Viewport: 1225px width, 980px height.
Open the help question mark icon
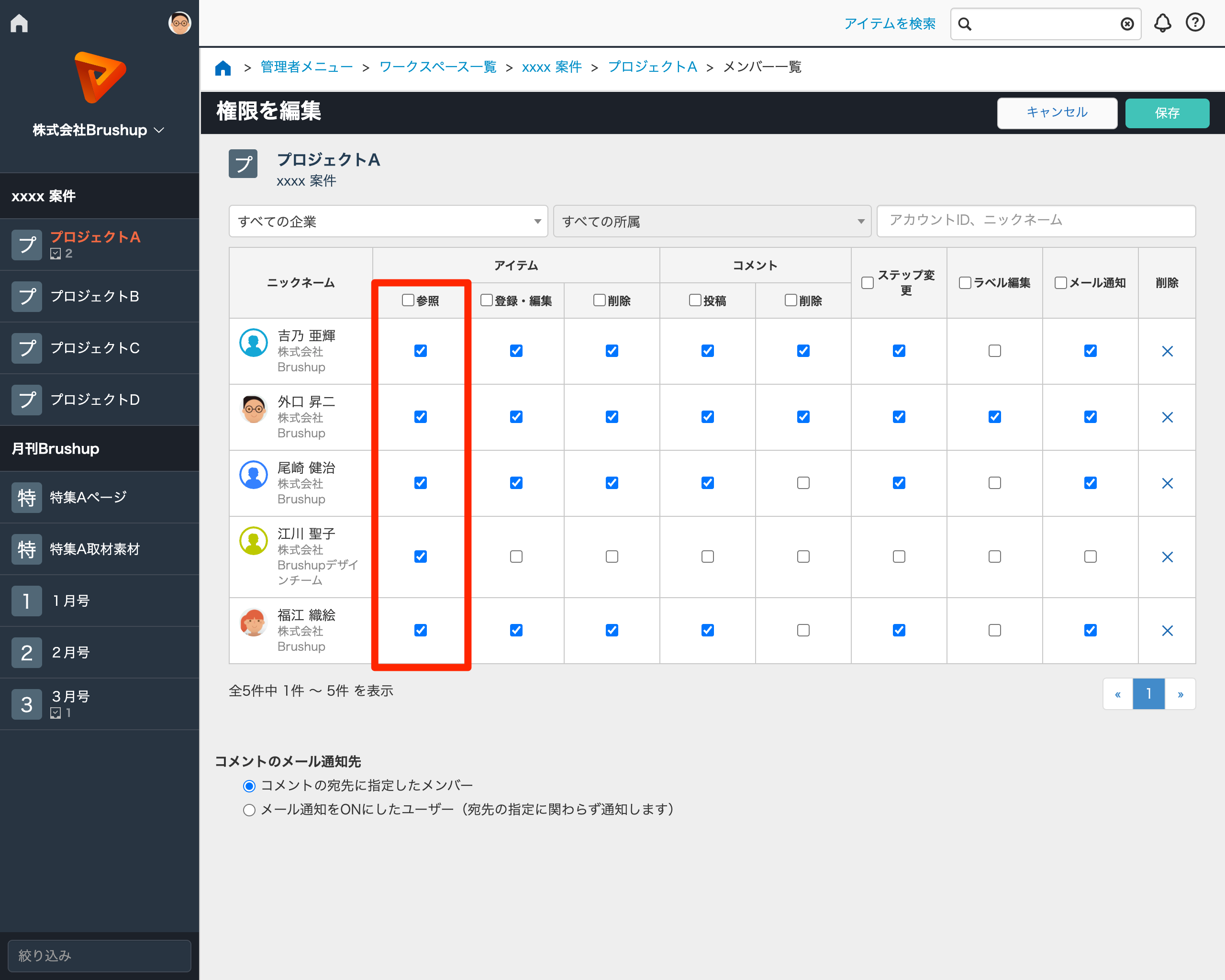[1194, 22]
